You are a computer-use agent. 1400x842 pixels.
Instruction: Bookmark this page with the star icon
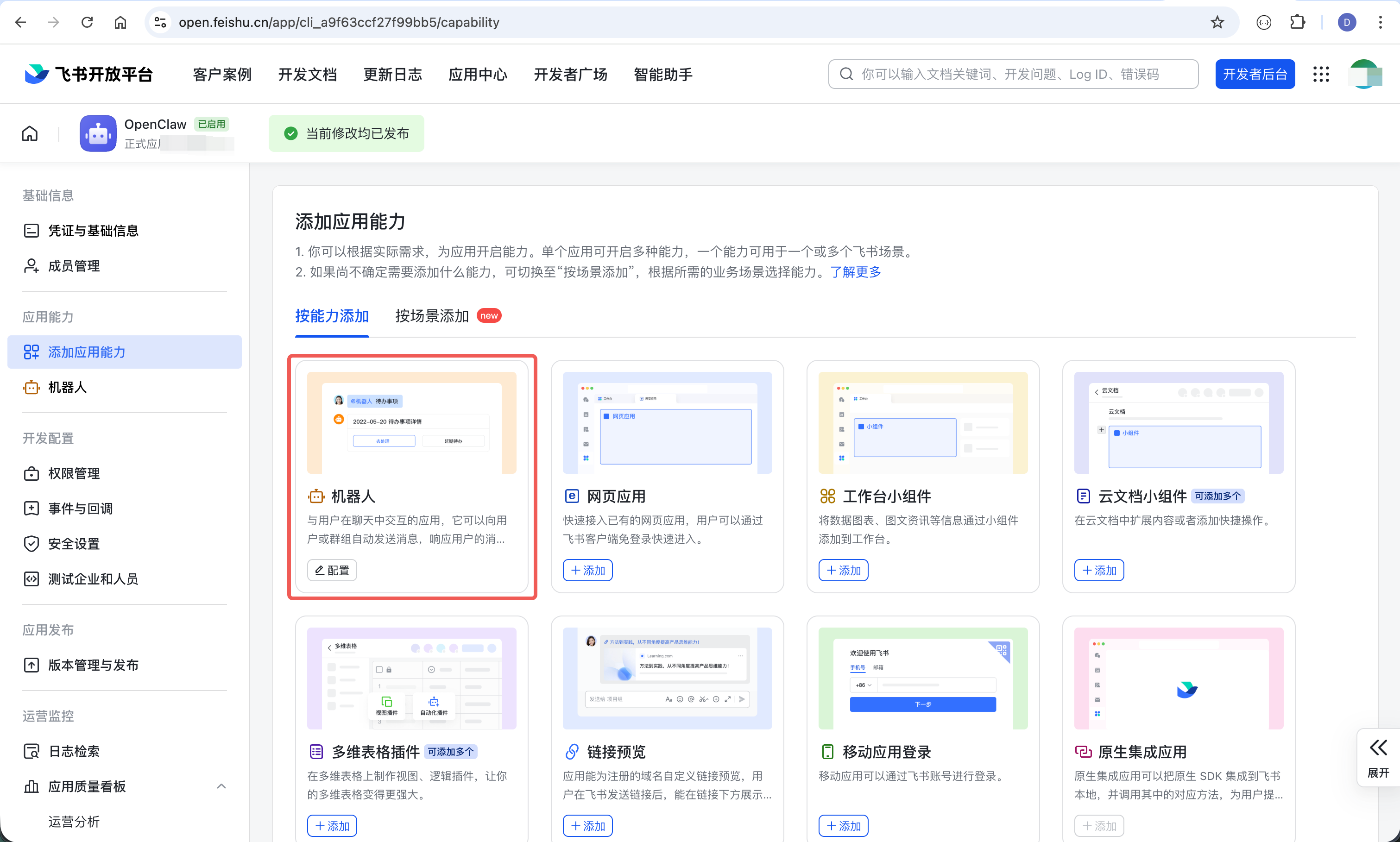point(1217,22)
